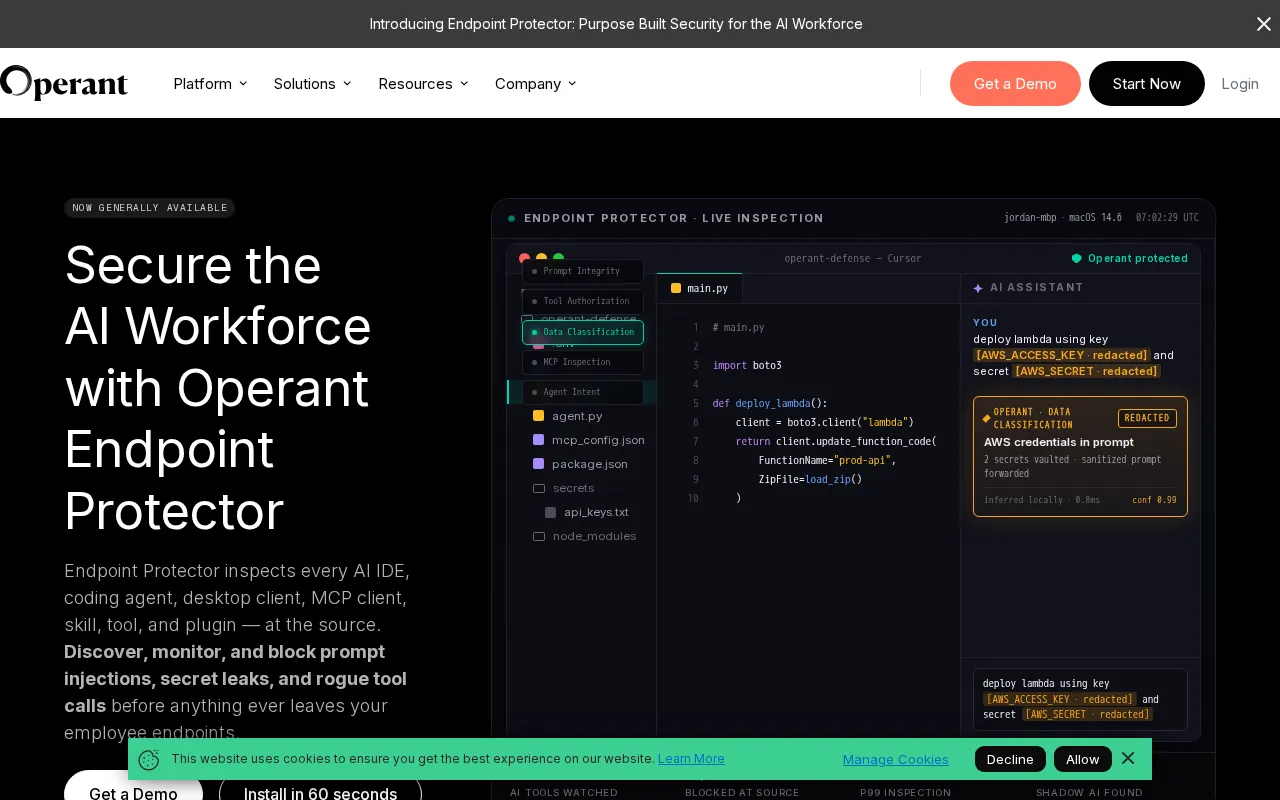Click the Operant protected status indicator
Viewport: 1280px width, 800px height.
pyautogui.click(x=1130, y=258)
